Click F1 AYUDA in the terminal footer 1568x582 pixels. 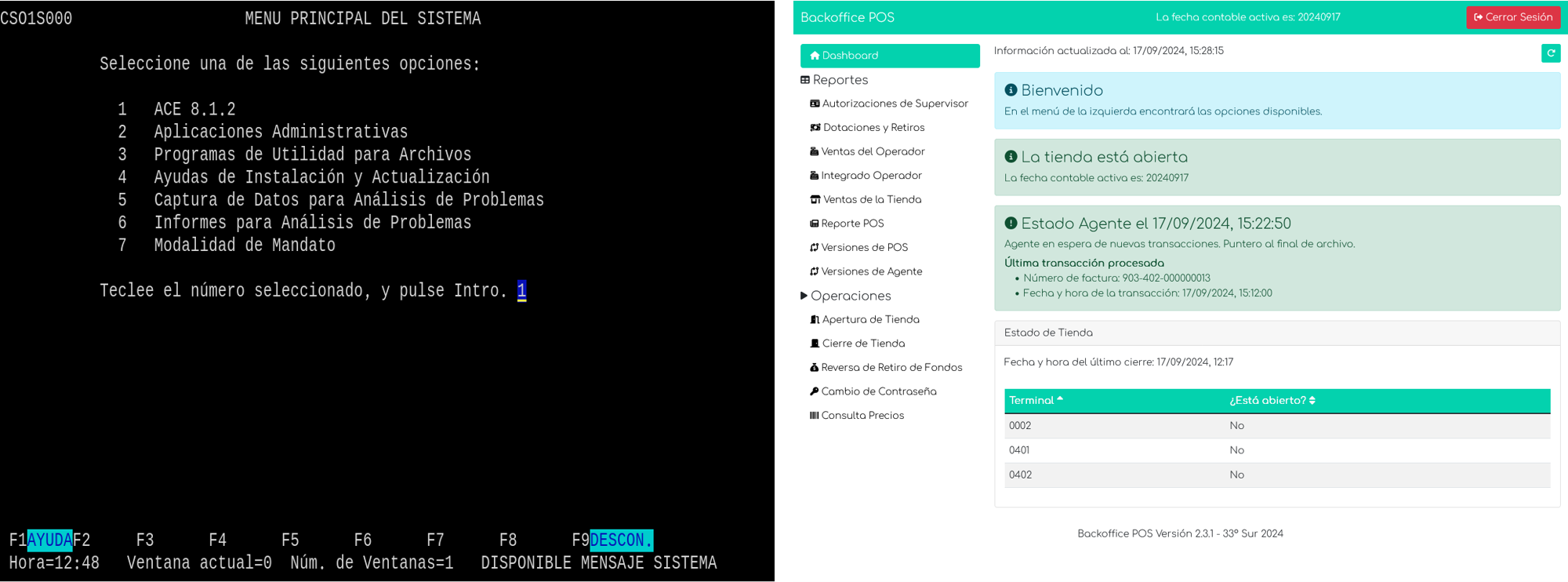tap(41, 540)
